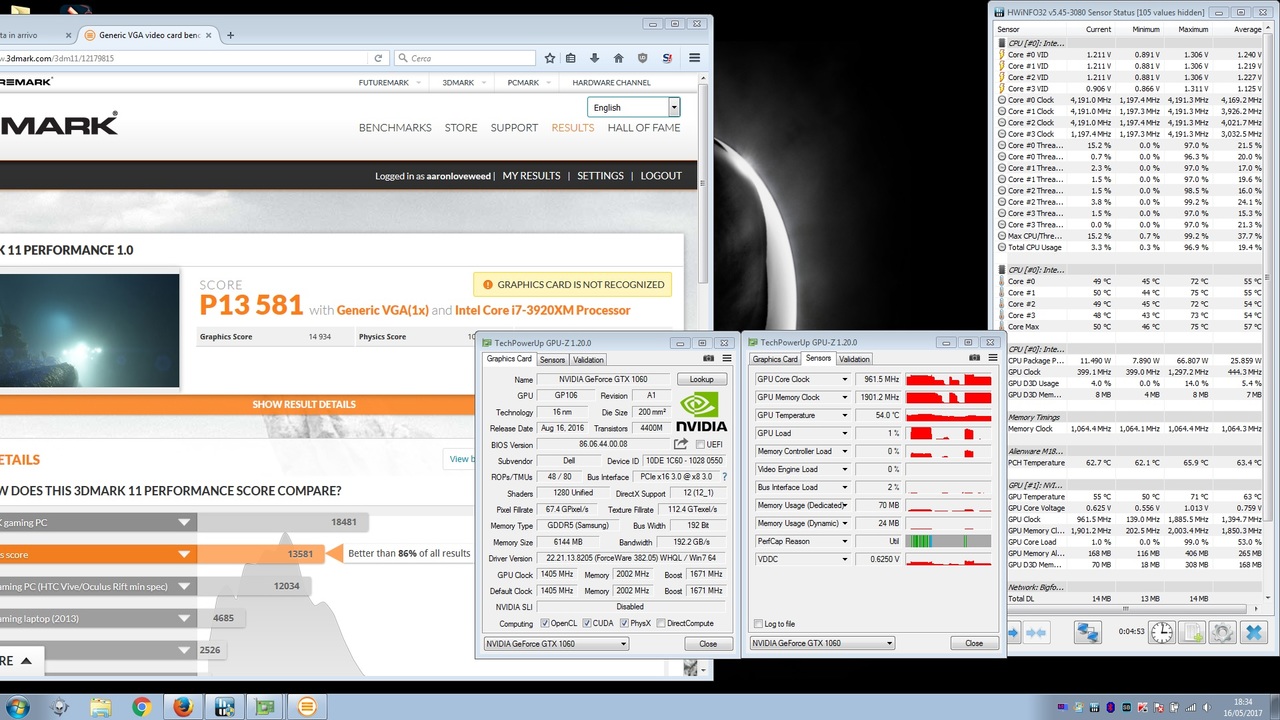Screen dimensions: 1280x720
Task: Click GPU Core Clock red graph
Action: click(x=949, y=379)
